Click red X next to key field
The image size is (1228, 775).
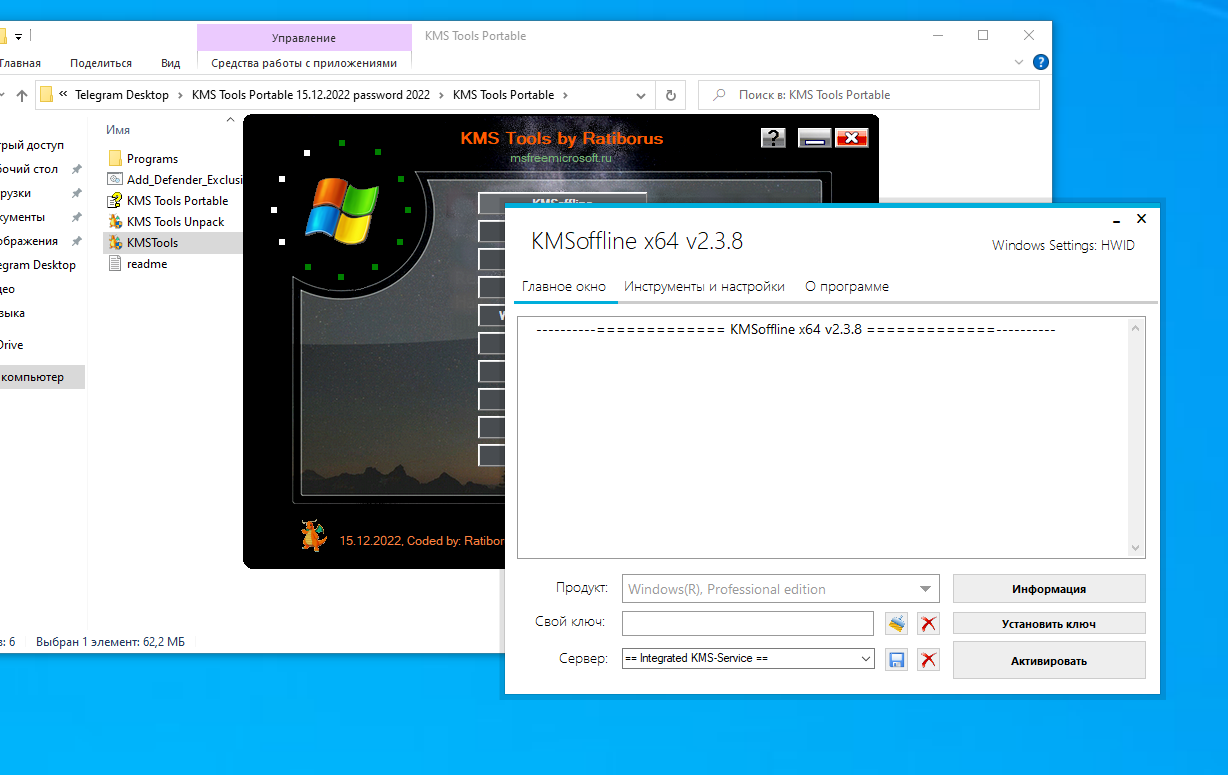pyautogui.click(x=929, y=624)
